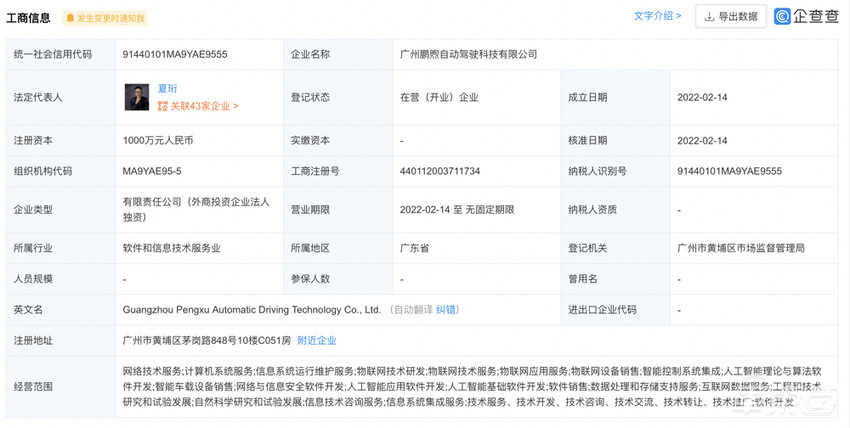Select credit code 91440101MA9YAE9555 under 统一社会信用代码
This screenshot has height=428, width=850.
(x=175, y=54)
